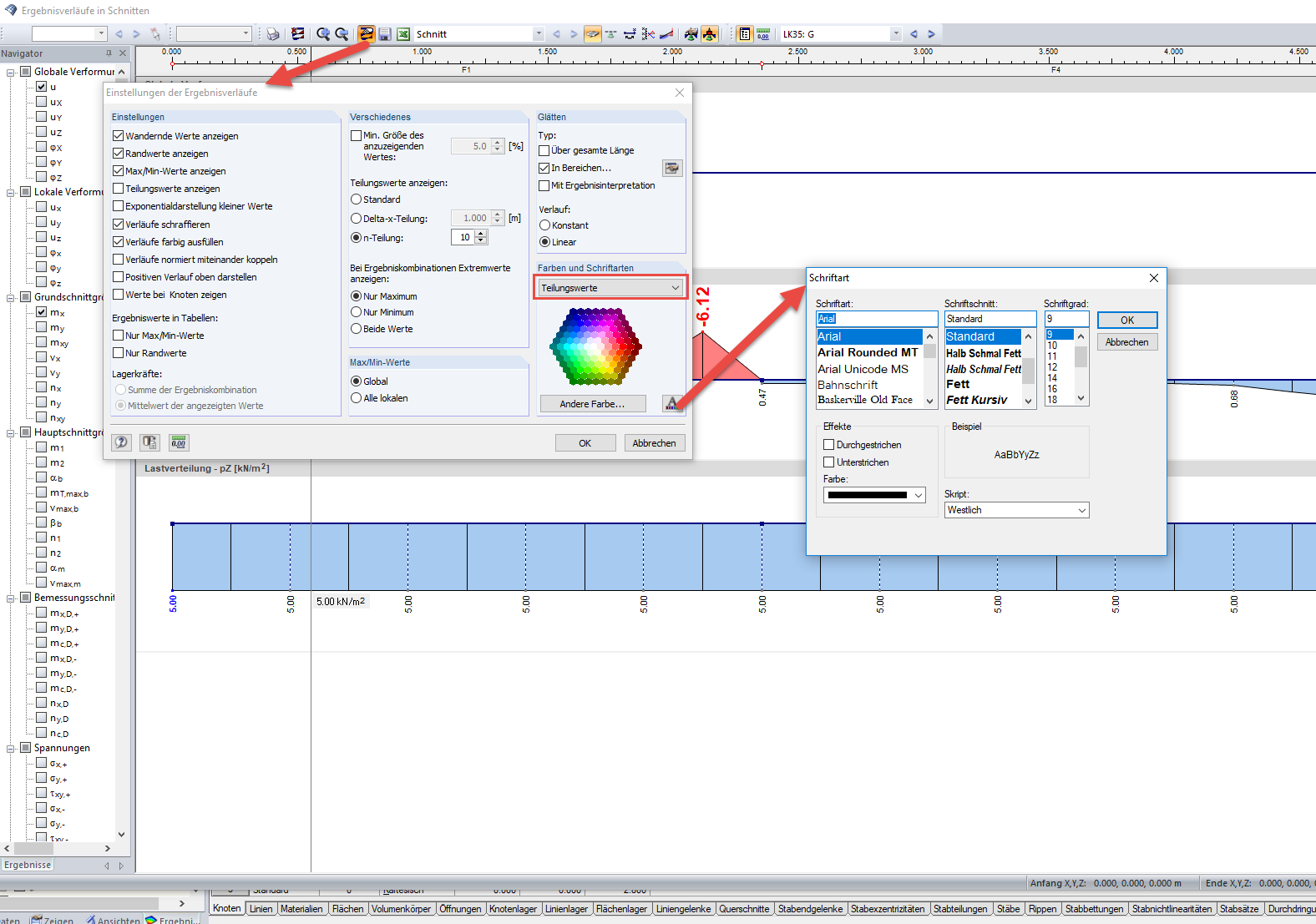Select next load case arrow after LK35
The width and height of the screenshot is (1316, 924).
931,34
